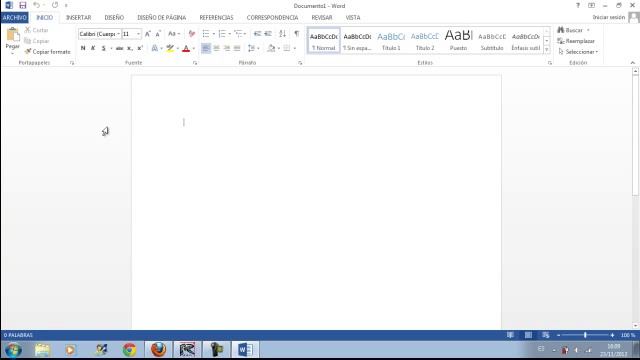Switch to DISEÑO DE PÁGINA tab
Image resolution: width=640 pixels, height=360 pixels.
click(162, 18)
